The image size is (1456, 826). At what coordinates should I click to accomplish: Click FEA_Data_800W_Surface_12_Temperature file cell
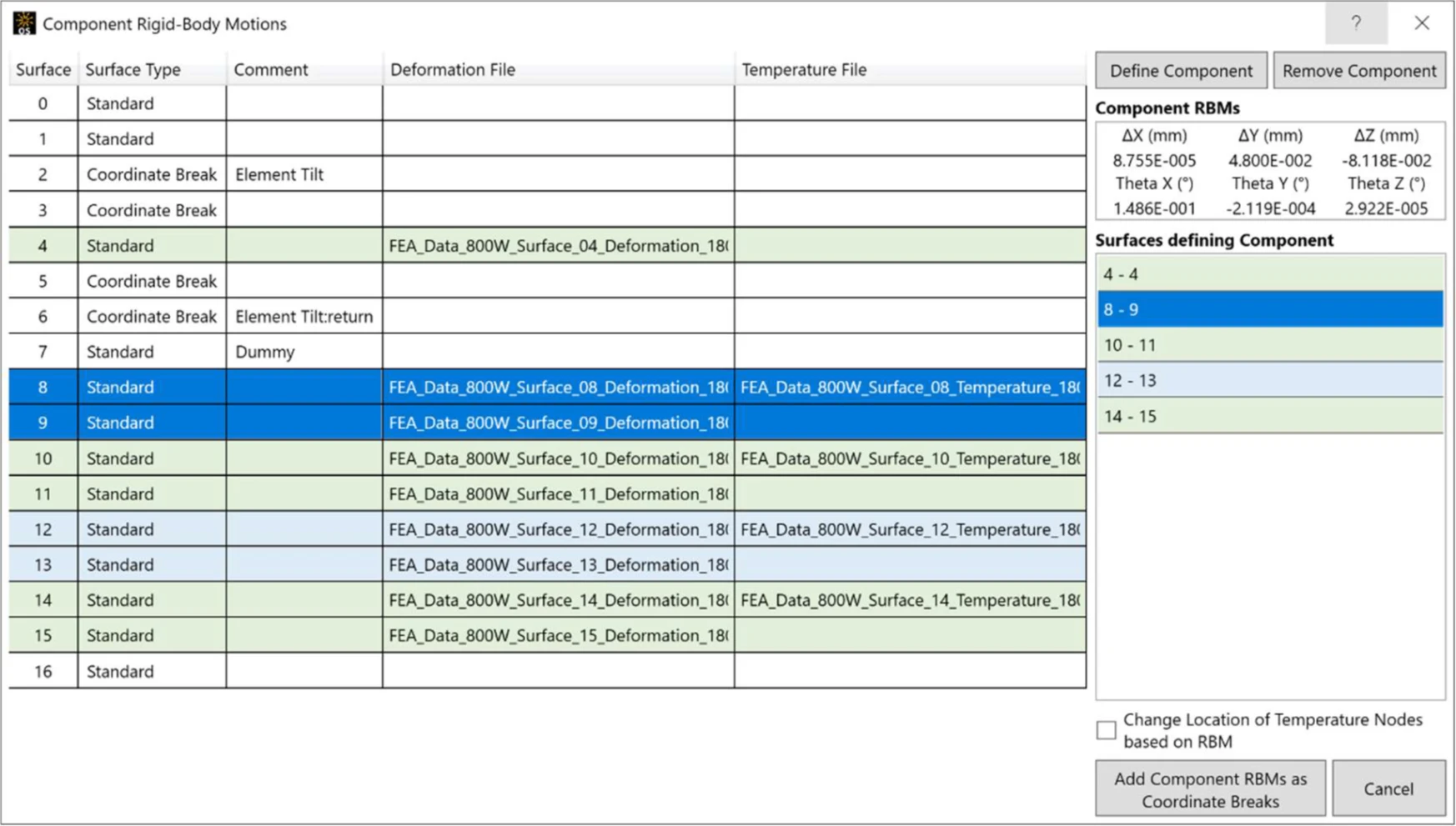point(911,528)
